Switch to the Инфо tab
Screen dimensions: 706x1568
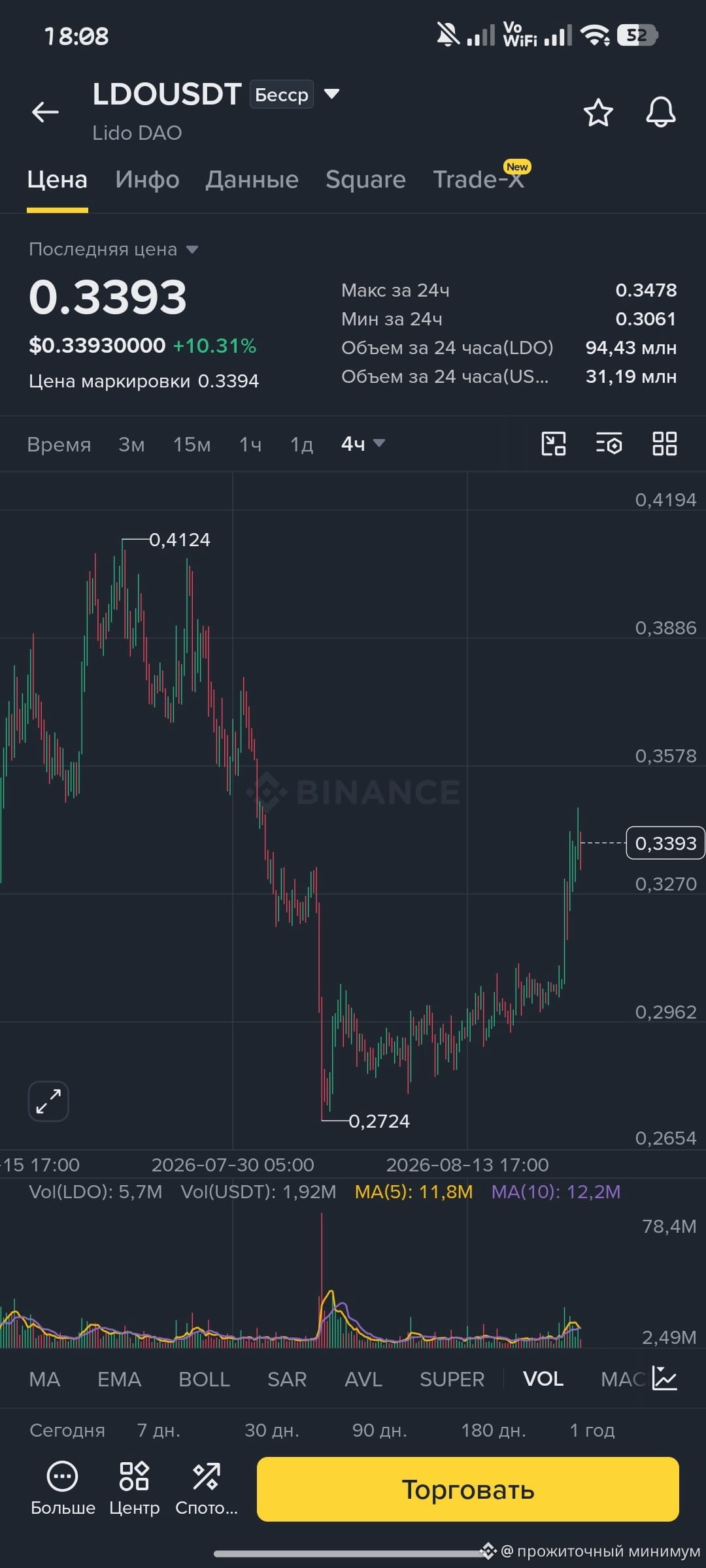[147, 180]
